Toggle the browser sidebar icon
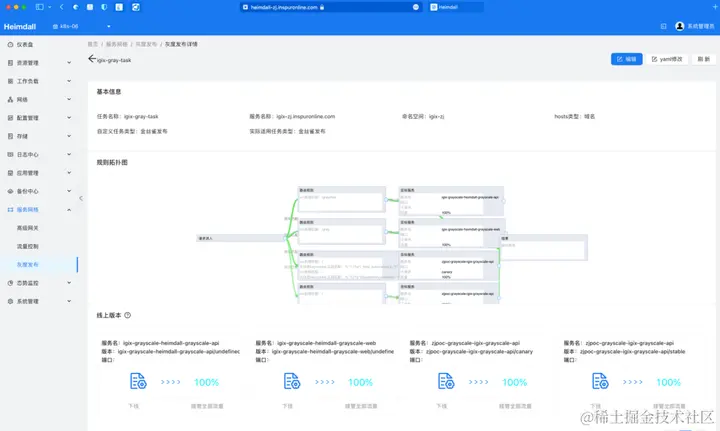The height and width of the screenshot is (431, 720). [x=39, y=7]
